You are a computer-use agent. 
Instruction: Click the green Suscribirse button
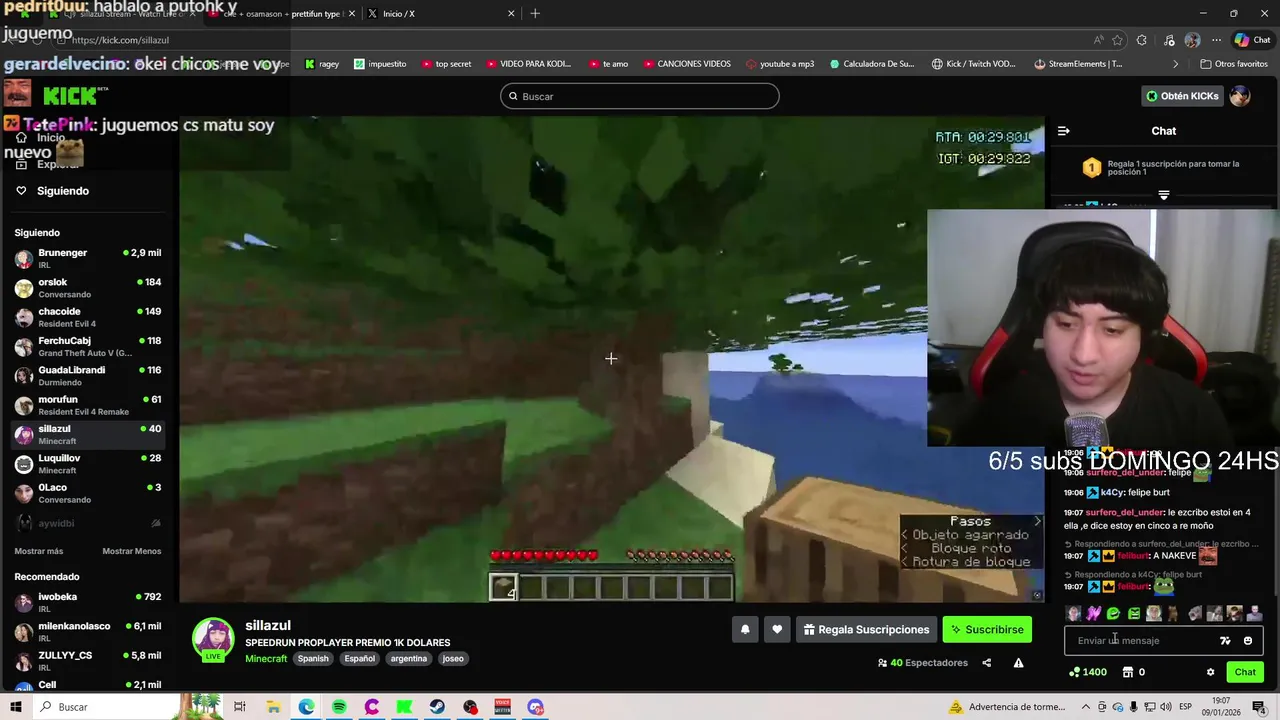[x=987, y=629]
